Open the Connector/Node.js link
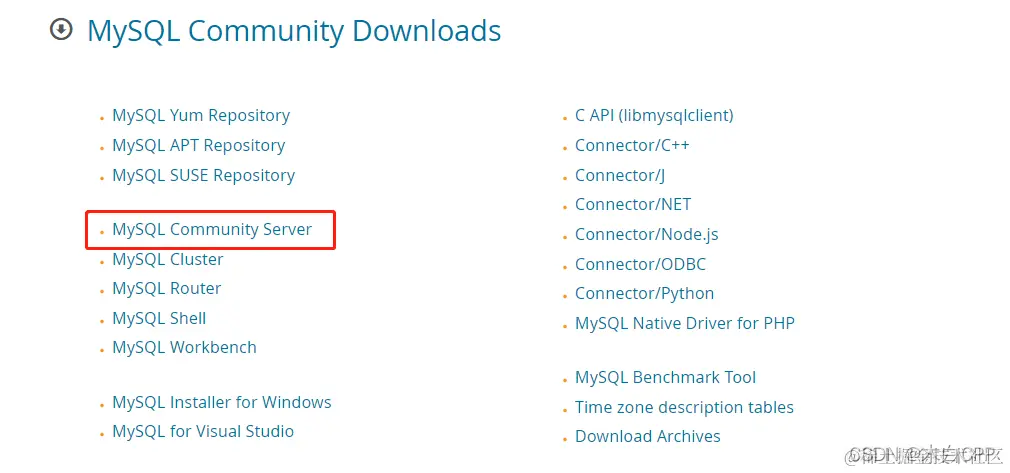Viewport: 1010px width, 473px height. (646, 235)
